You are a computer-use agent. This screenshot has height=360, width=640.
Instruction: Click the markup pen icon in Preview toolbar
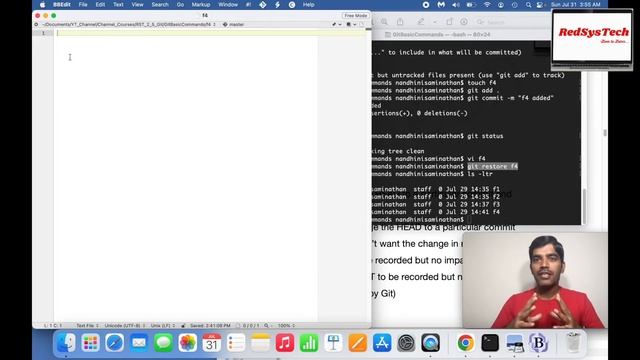421,22
